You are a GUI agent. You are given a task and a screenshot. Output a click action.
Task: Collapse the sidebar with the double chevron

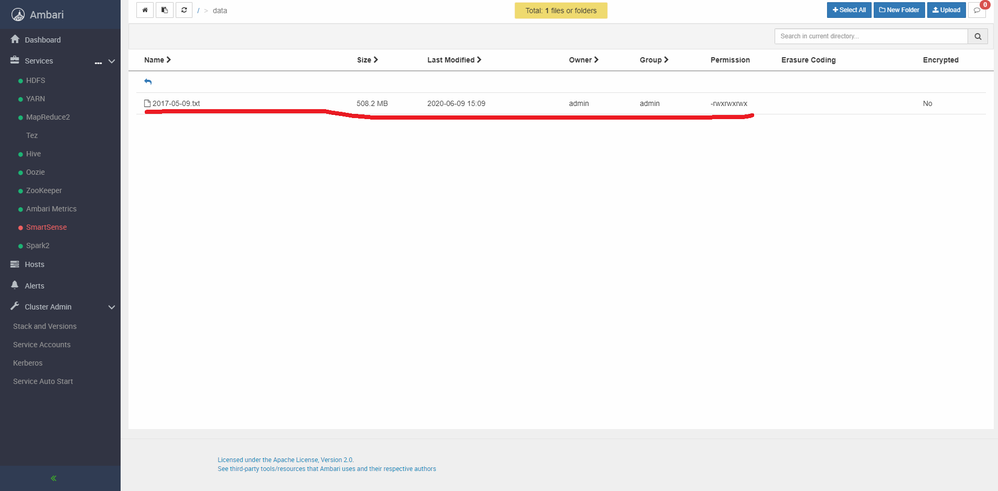point(53,478)
